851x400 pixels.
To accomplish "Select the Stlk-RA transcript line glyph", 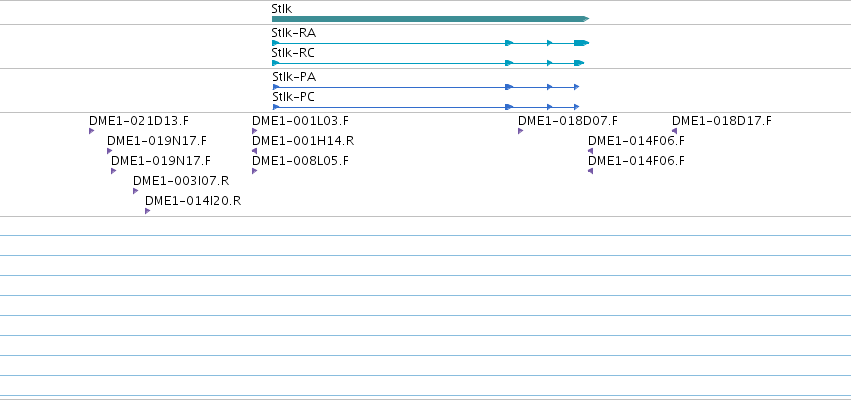I will point(430,43).
